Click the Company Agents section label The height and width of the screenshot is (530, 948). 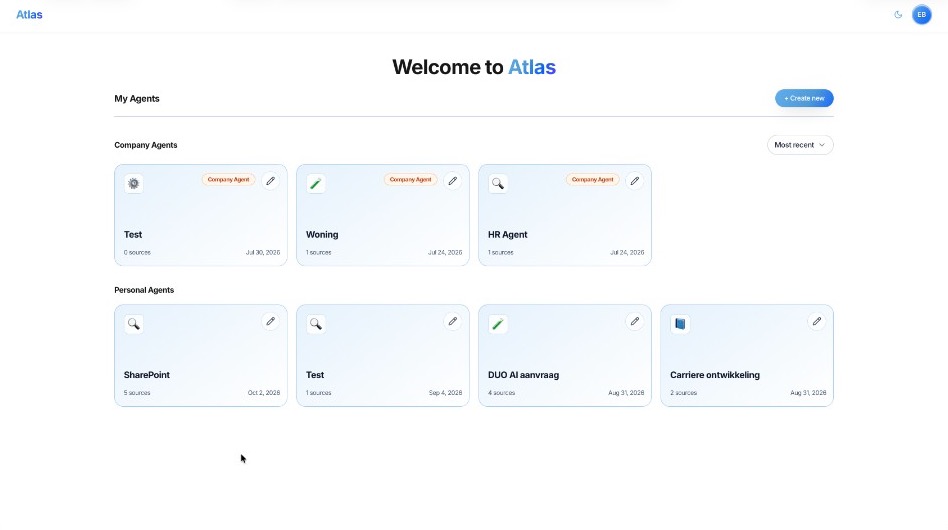[x=146, y=145]
